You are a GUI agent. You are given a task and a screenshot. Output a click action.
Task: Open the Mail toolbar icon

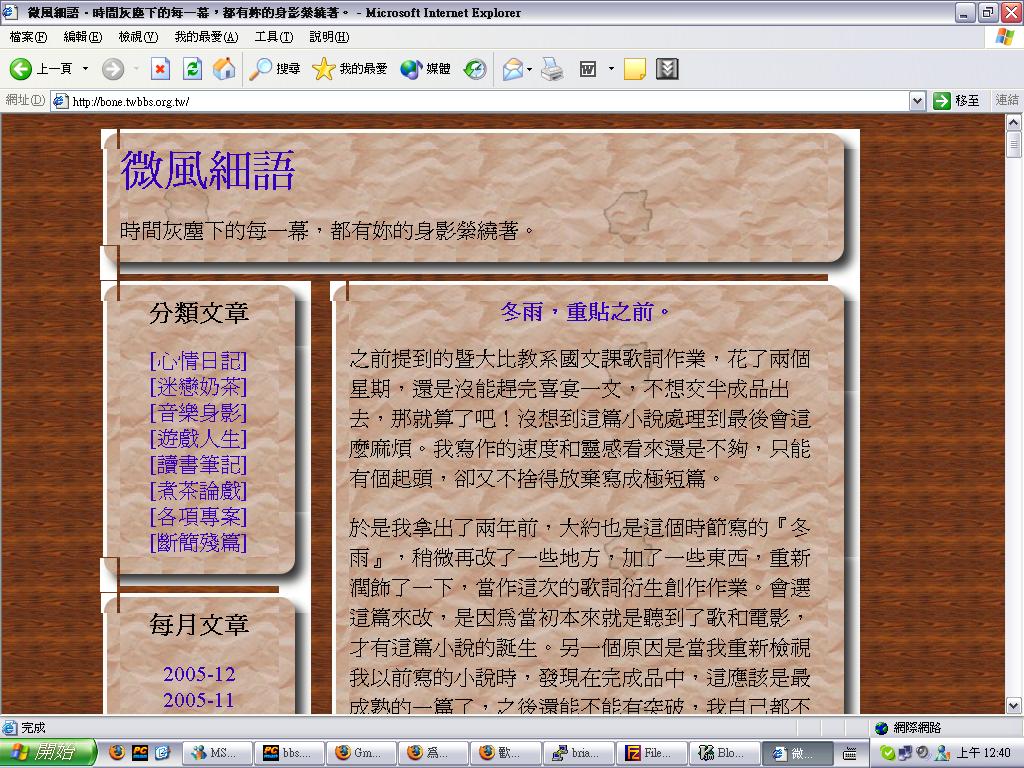pos(513,69)
